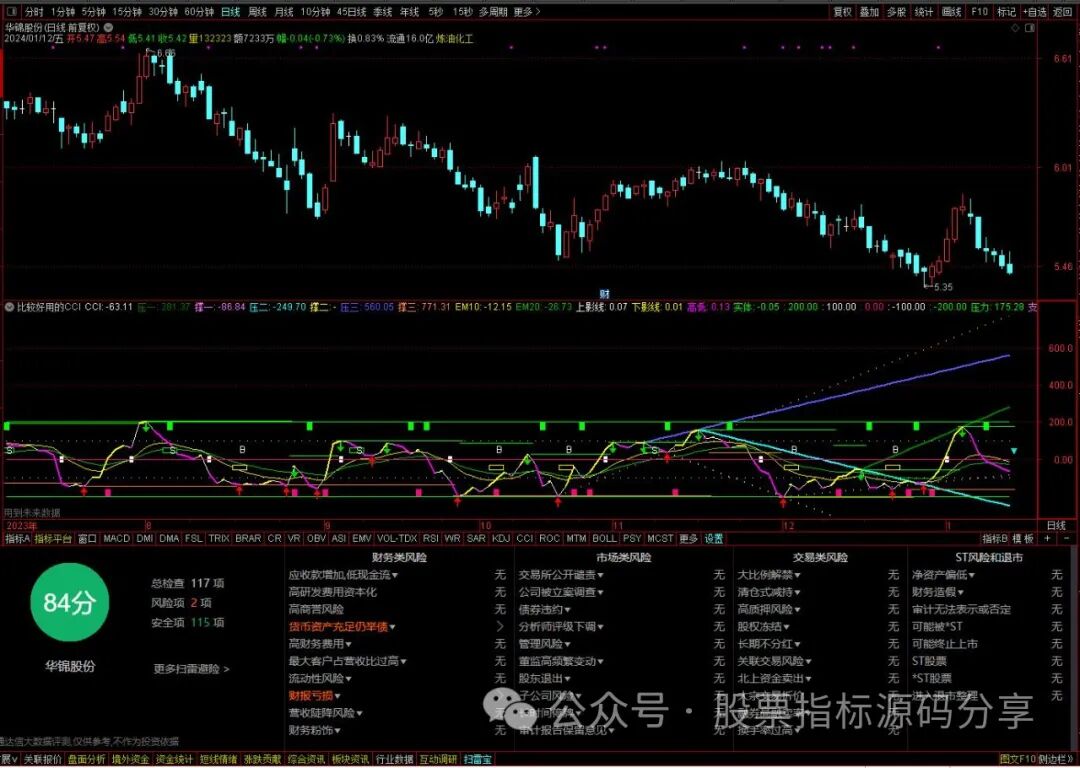
Task: Click the 标记 mark button
Action: [1006, 12]
